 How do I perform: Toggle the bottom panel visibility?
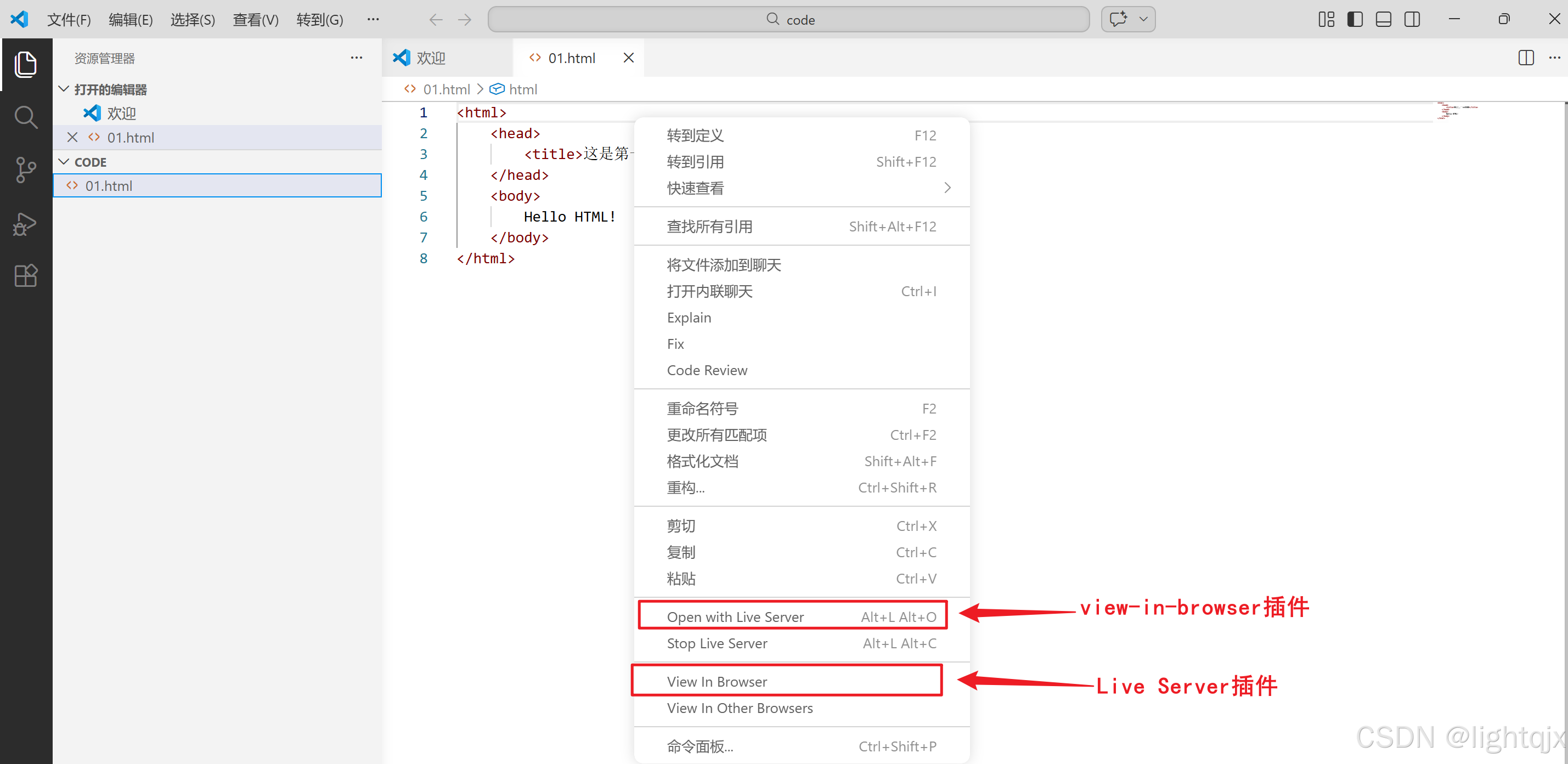1383,19
